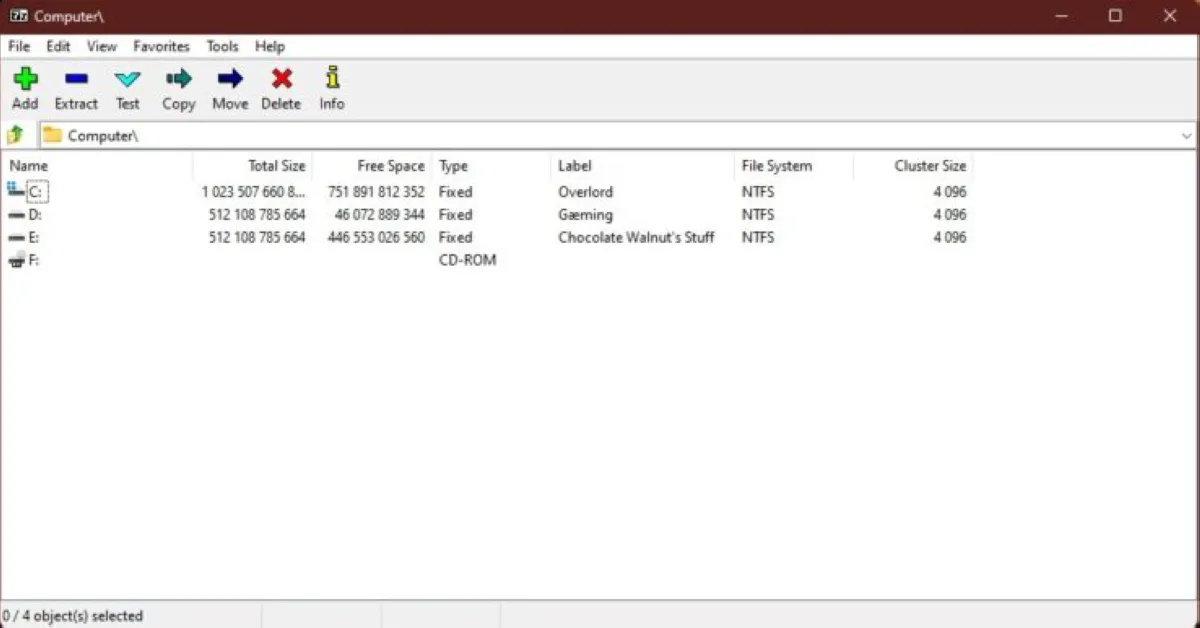Screen dimensions: 1200x628
Task: Click the red Delete X icon
Action: tap(282, 78)
